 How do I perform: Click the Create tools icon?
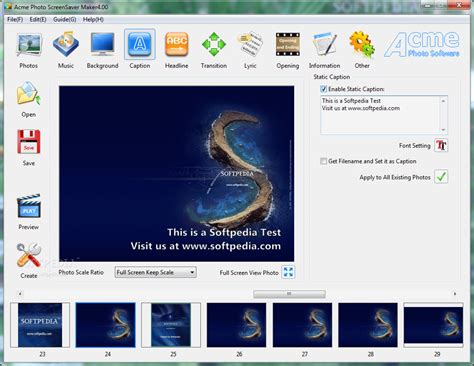[x=29, y=255]
